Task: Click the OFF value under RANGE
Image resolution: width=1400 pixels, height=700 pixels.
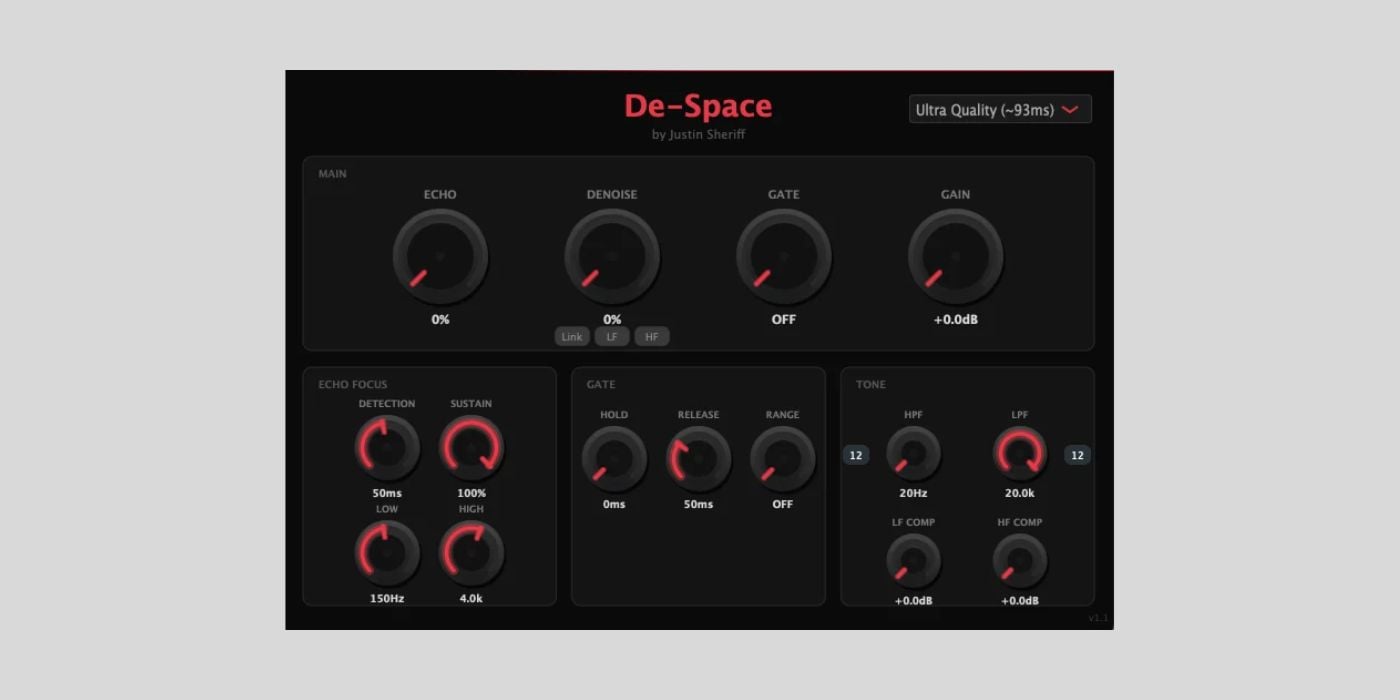Action: tap(782, 504)
